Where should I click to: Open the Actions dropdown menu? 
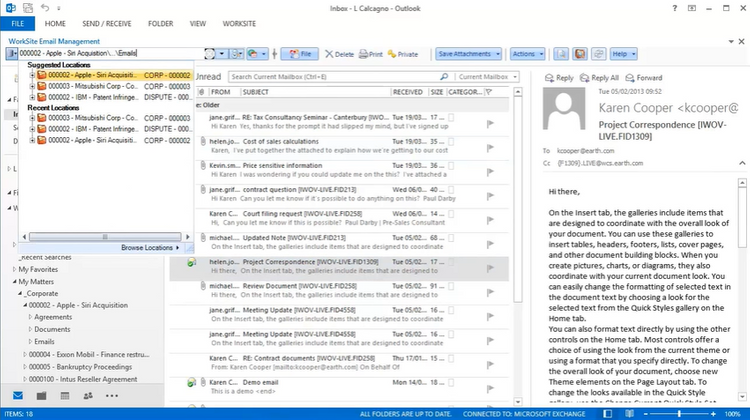527,54
